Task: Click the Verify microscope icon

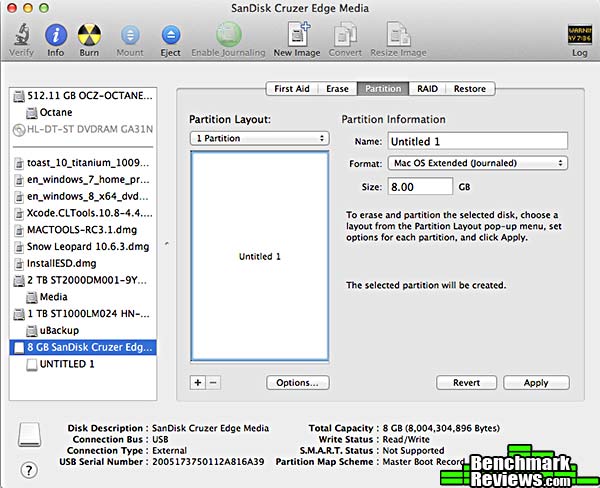Action: click(x=22, y=35)
